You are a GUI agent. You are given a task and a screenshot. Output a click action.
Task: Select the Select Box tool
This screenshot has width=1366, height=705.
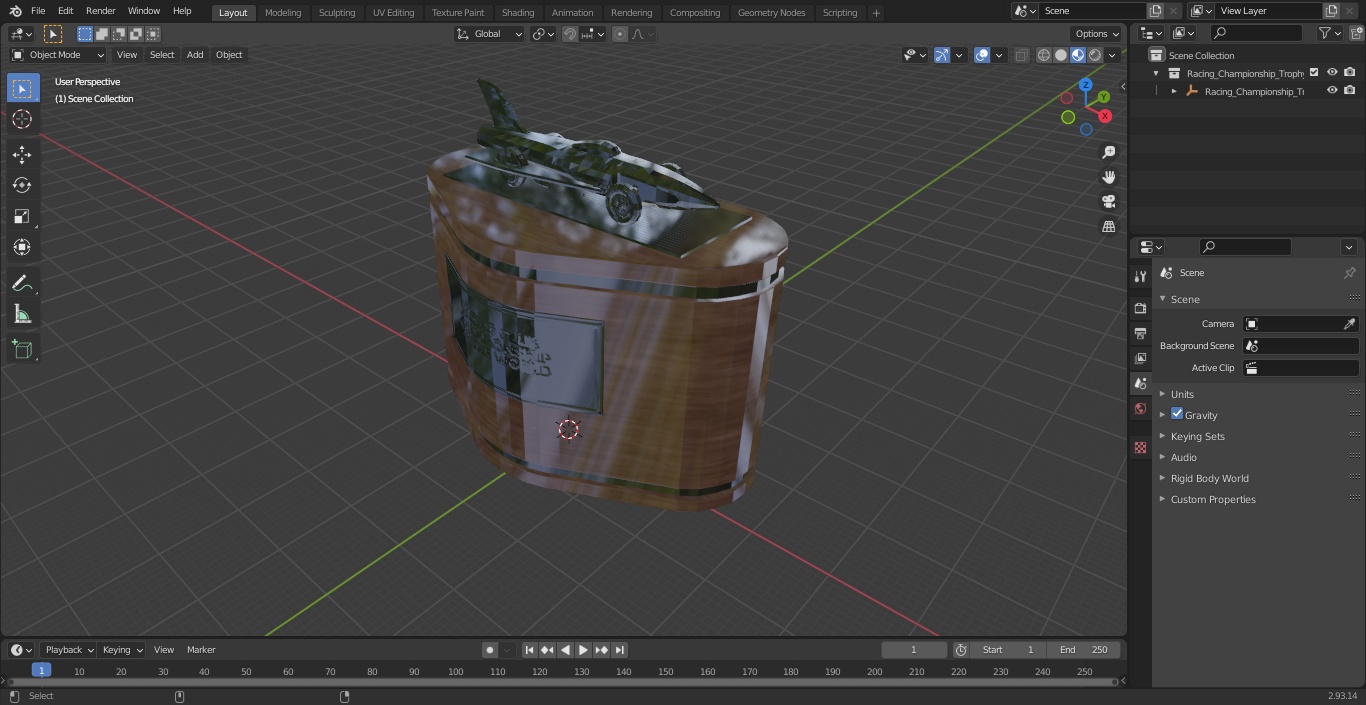tap(22, 88)
